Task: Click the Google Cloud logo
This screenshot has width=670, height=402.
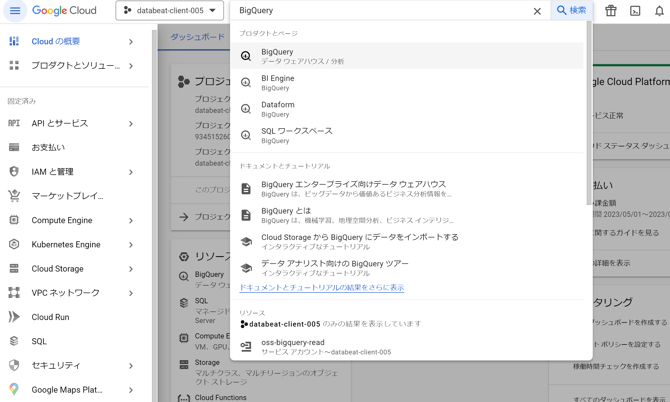Action: click(64, 11)
